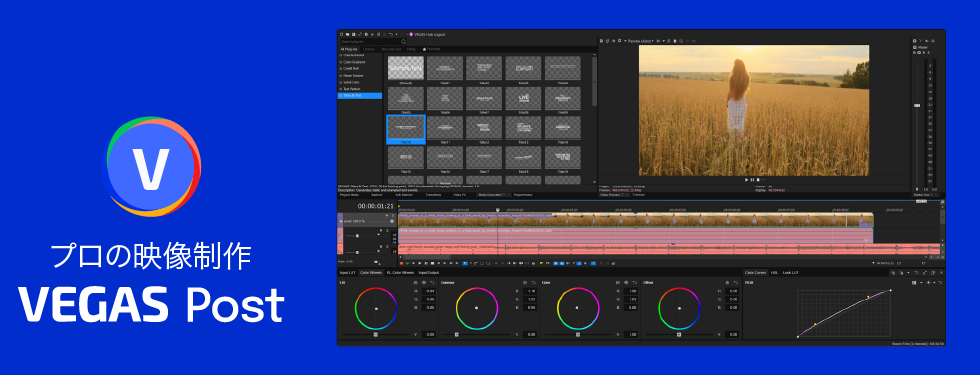This screenshot has width=980, height=375.
Task: Switch to the Project Media tab
Action: [x=349, y=194]
